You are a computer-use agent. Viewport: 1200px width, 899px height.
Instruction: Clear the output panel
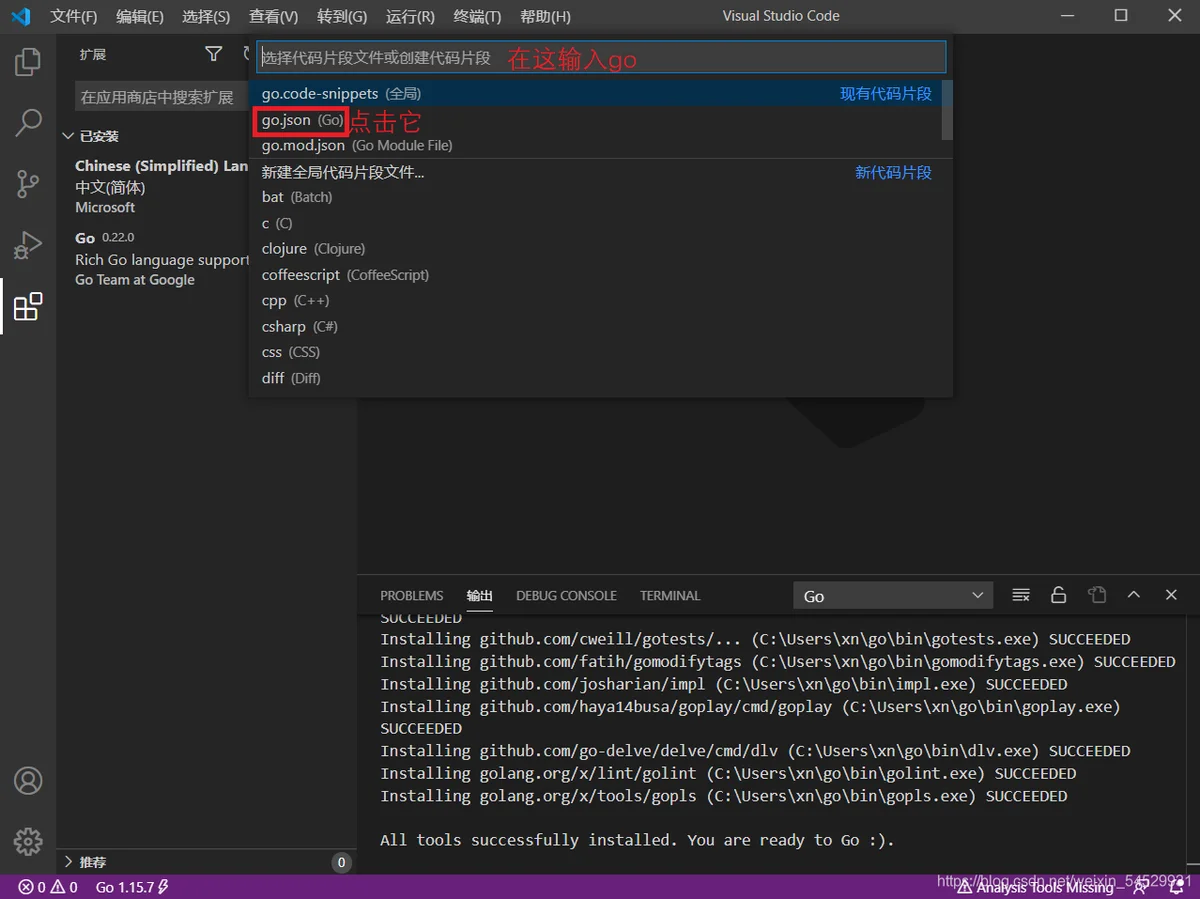coord(1020,595)
